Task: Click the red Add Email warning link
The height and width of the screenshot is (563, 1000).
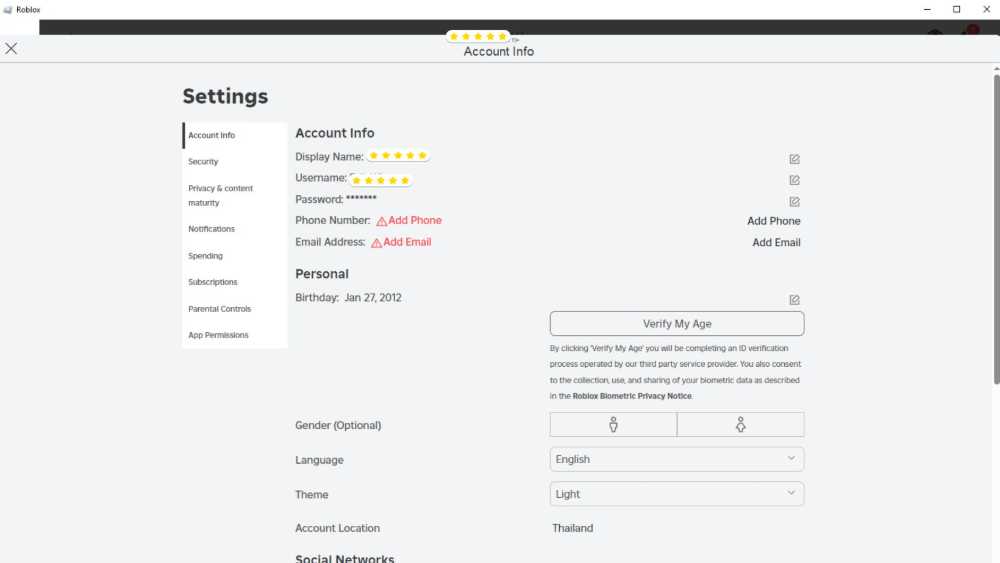Action: [407, 242]
